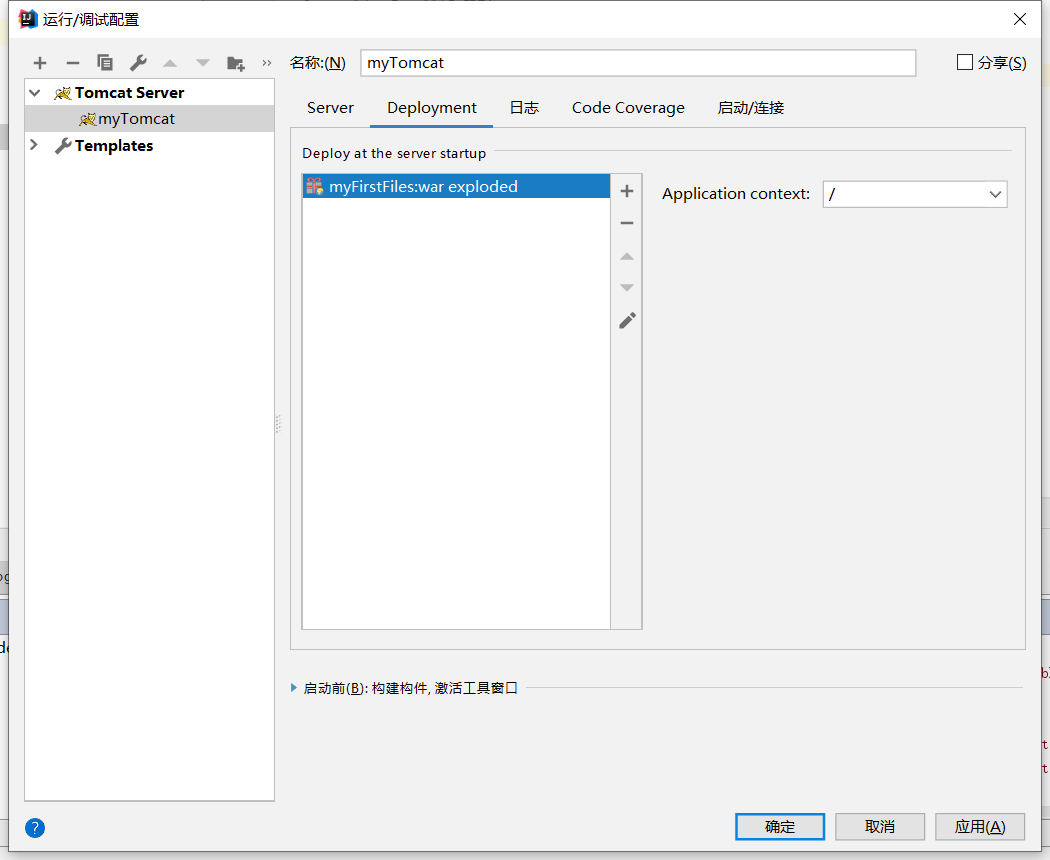
Task: Click the Templates wrench icon in tree
Action: 62,145
